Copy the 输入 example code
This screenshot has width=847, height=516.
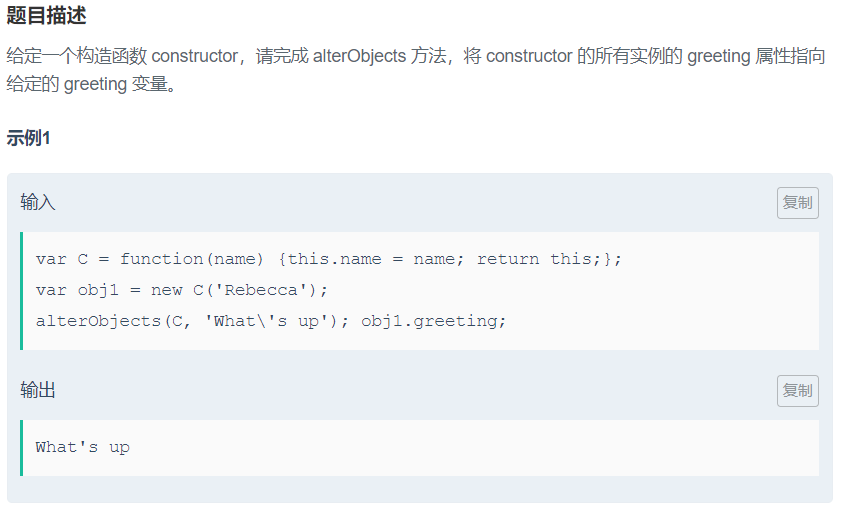(797, 203)
